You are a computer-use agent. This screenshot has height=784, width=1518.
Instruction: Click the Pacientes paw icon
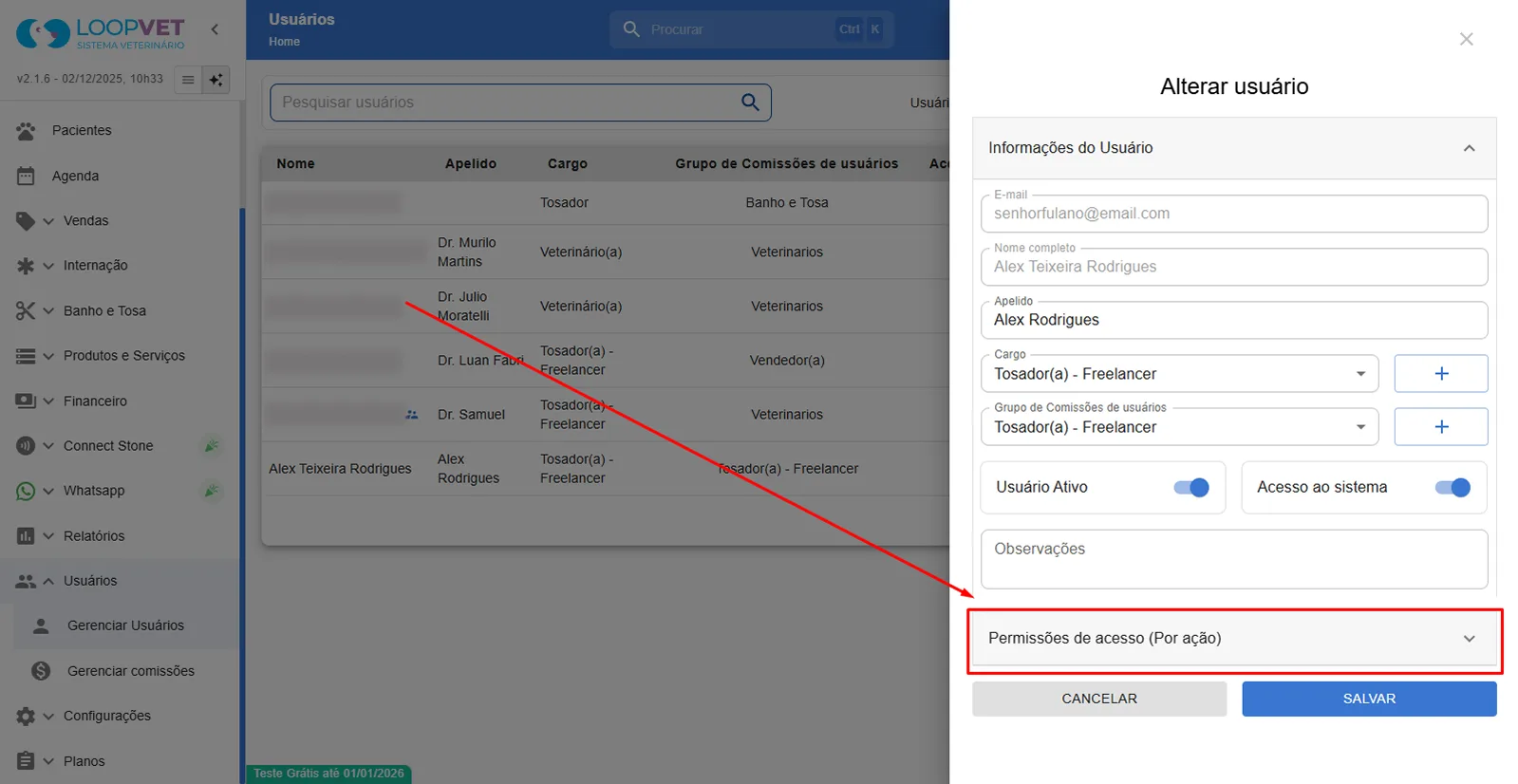coord(26,131)
